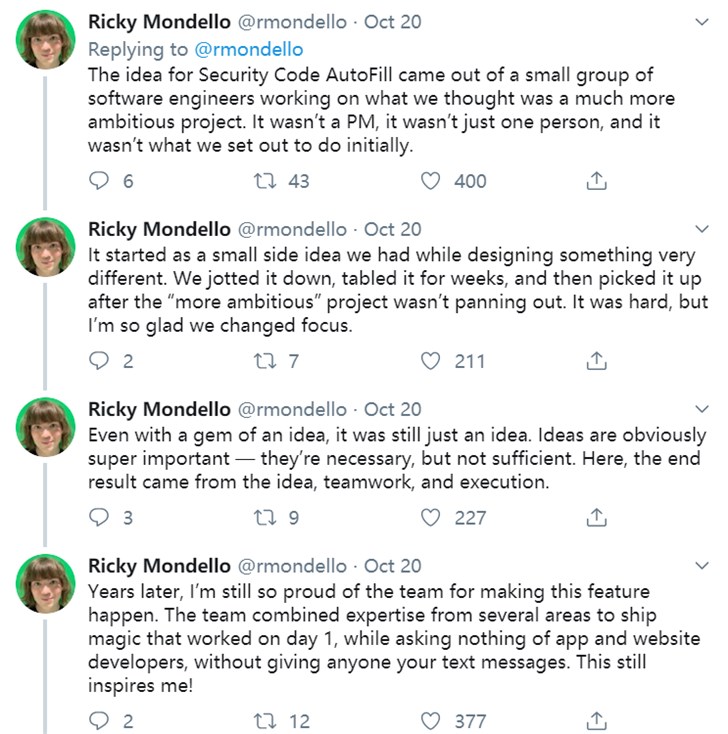Retweet the tweet with 12 retweets
Screen dimensions: 728x734
[x=266, y=720]
